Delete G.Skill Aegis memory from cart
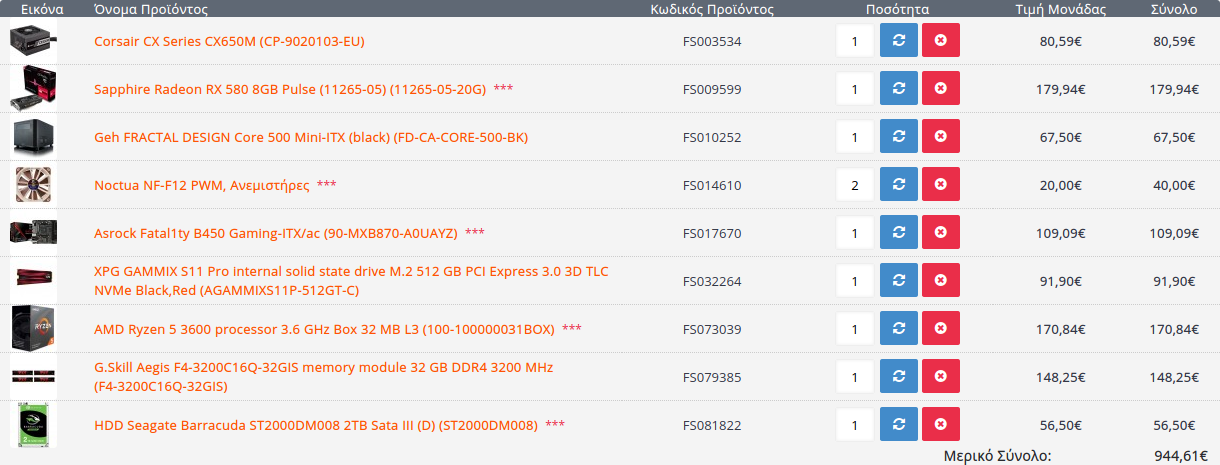 tap(940, 377)
